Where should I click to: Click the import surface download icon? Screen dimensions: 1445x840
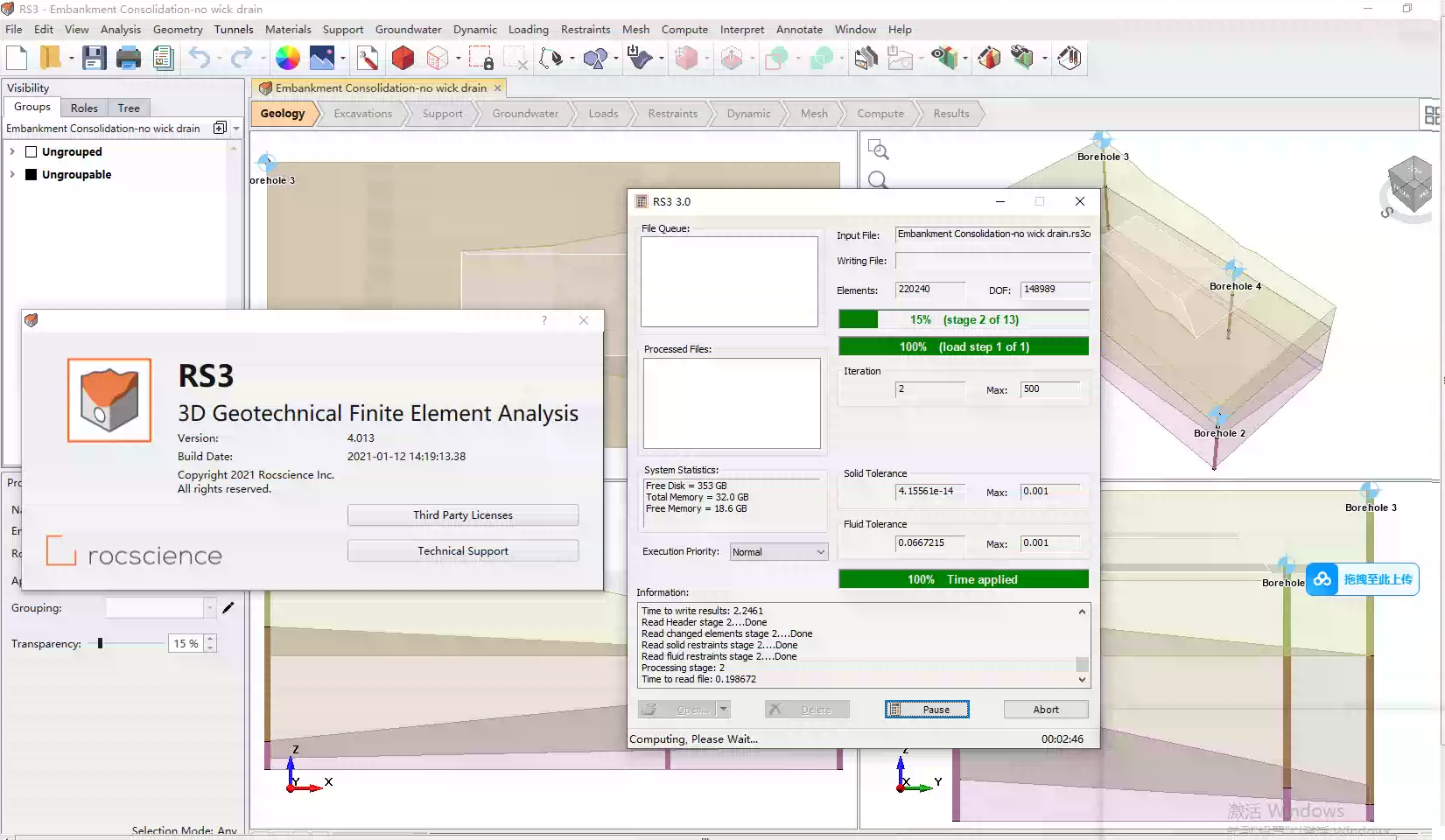(x=640, y=59)
